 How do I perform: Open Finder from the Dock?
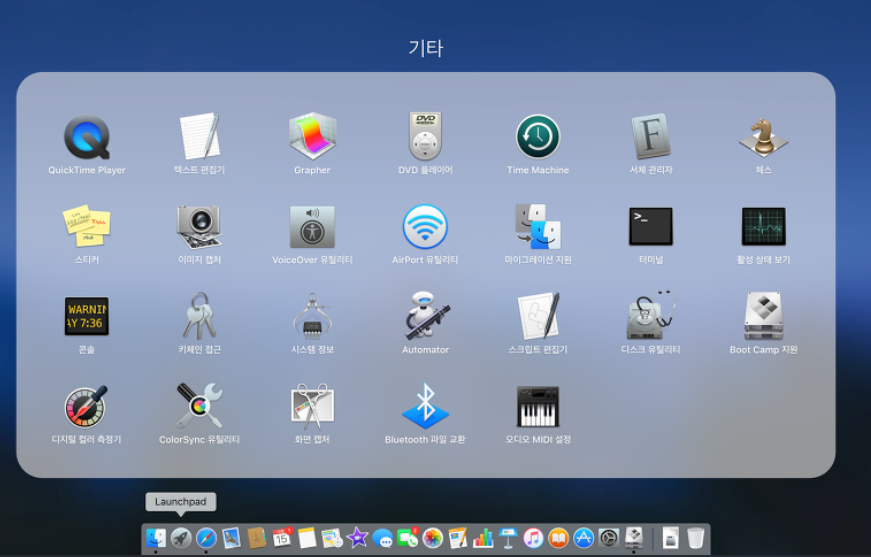click(x=156, y=538)
